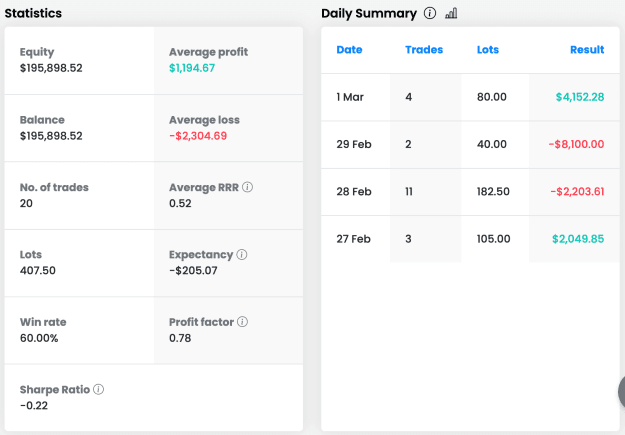Sort the table by Result column
625x435 pixels.
click(x=587, y=49)
